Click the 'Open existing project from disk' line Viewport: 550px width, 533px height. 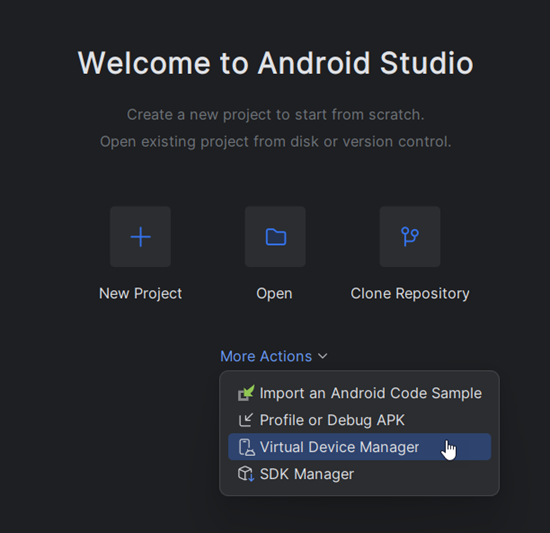[x=276, y=142]
